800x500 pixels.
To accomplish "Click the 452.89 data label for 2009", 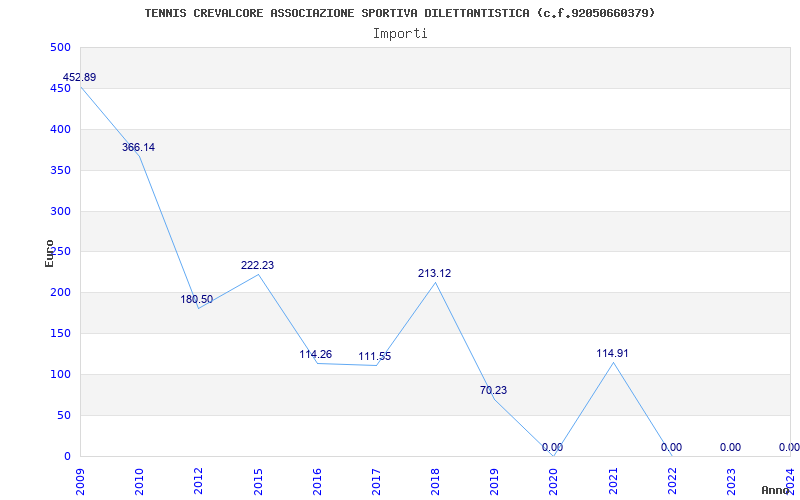I will (79, 78).
